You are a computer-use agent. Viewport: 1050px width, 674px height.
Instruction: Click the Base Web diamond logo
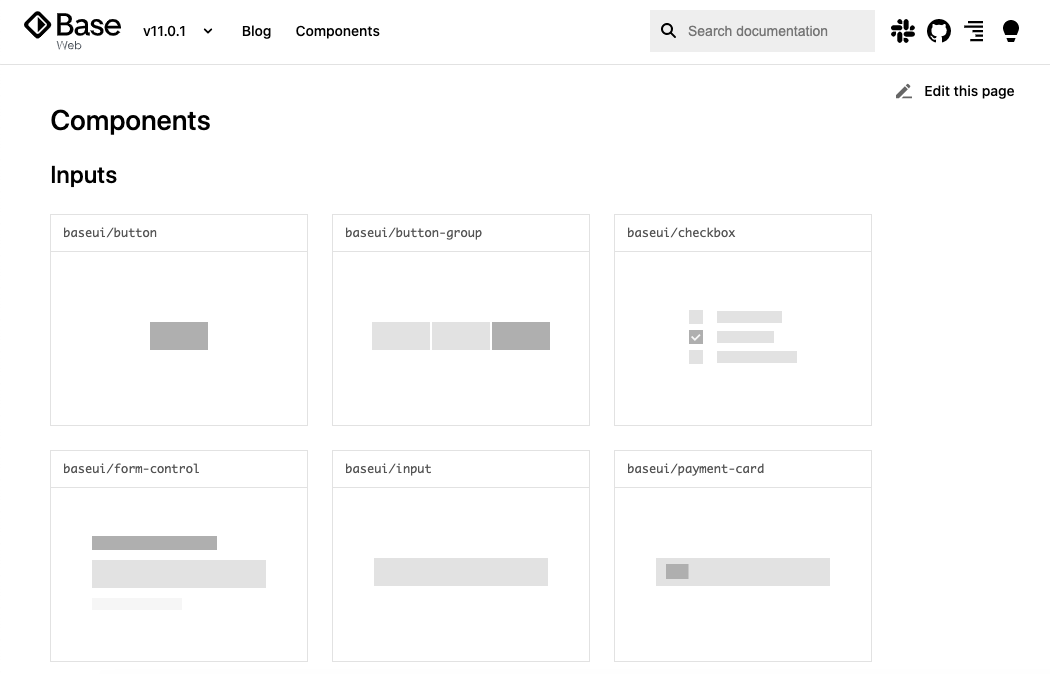point(38,27)
